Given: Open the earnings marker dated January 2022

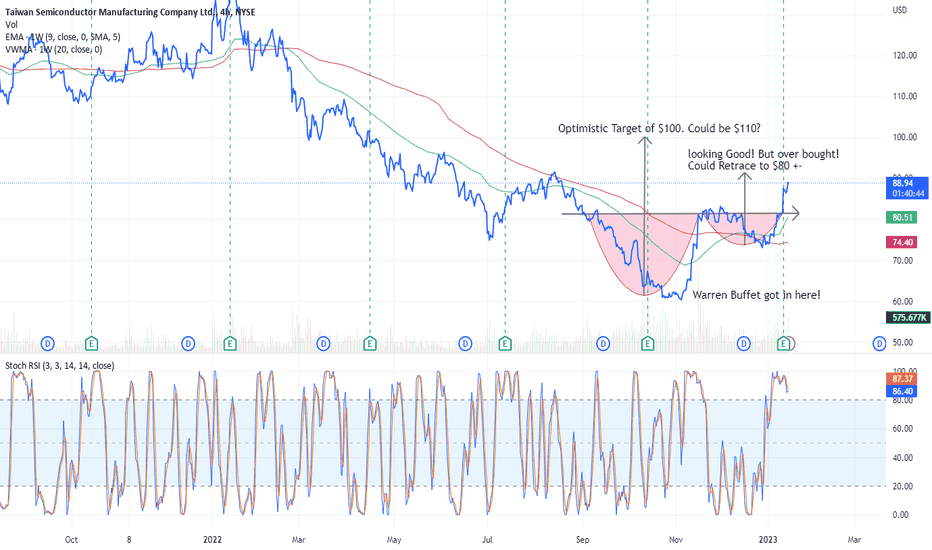Looking at the screenshot, I should [231, 343].
